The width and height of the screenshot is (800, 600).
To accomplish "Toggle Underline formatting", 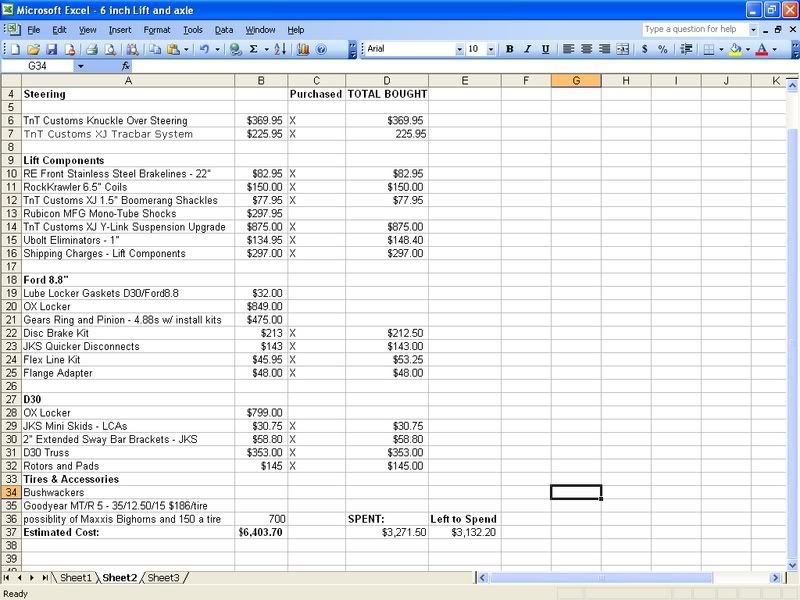I will 545,49.
